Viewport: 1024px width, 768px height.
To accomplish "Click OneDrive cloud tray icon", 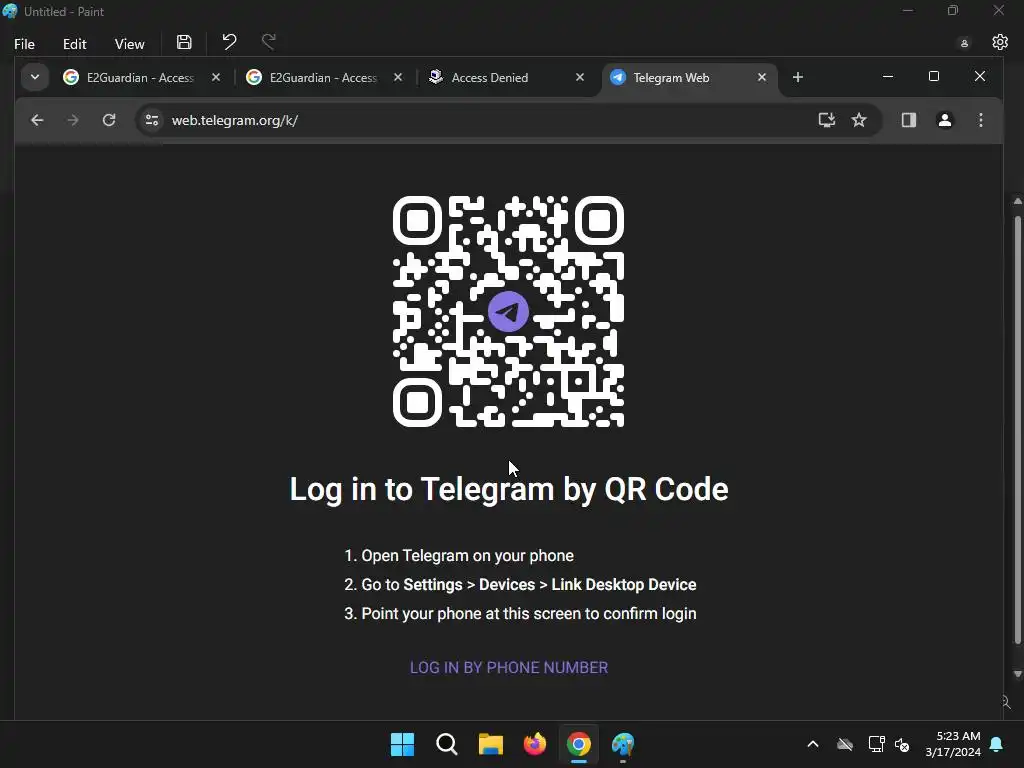I will click(x=845, y=744).
